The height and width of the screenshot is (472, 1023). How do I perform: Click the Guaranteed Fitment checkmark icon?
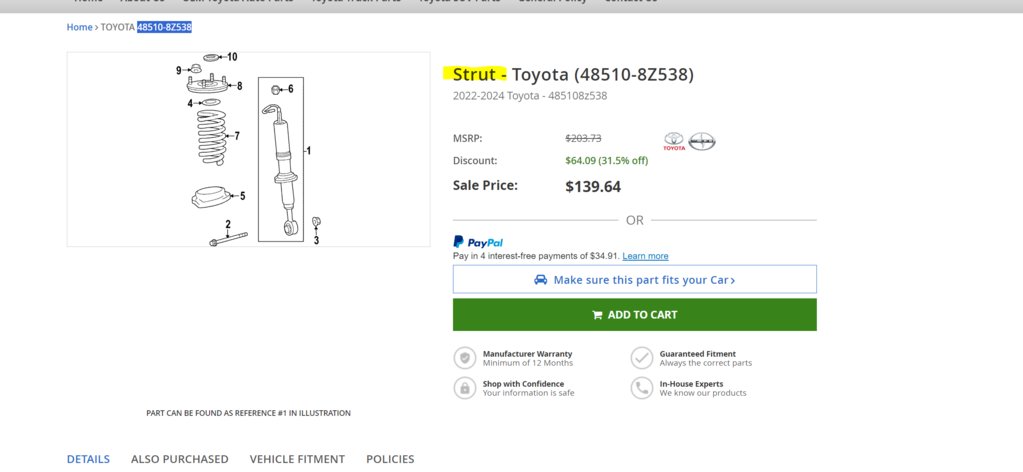coord(642,358)
